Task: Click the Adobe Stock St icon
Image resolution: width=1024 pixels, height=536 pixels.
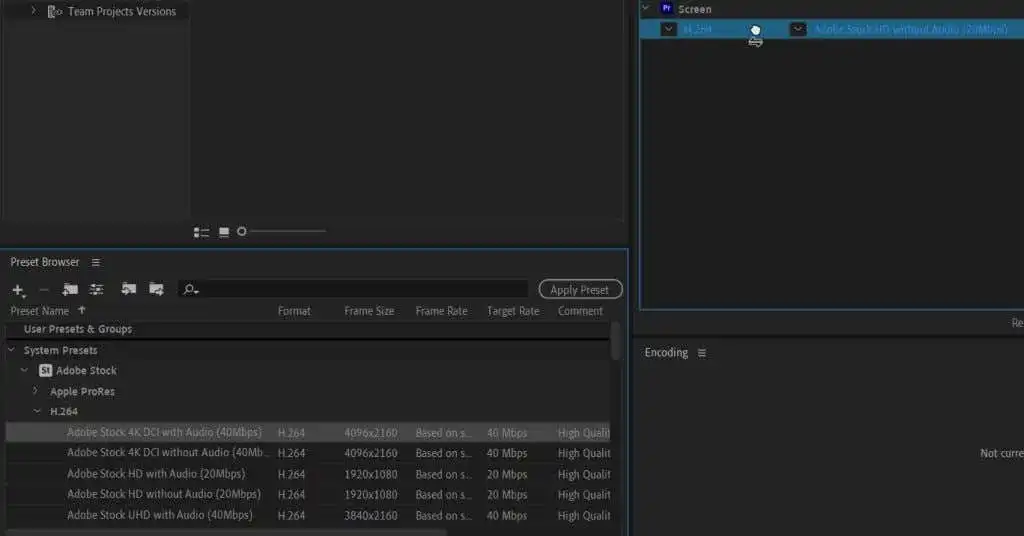Action: pyautogui.click(x=45, y=370)
